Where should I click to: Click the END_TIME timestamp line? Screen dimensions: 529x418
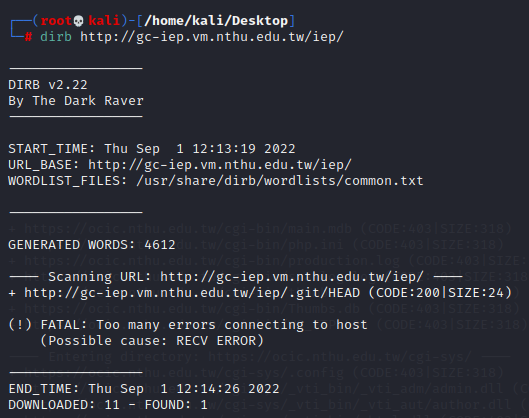pyautogui.click(x=144, y=389)
